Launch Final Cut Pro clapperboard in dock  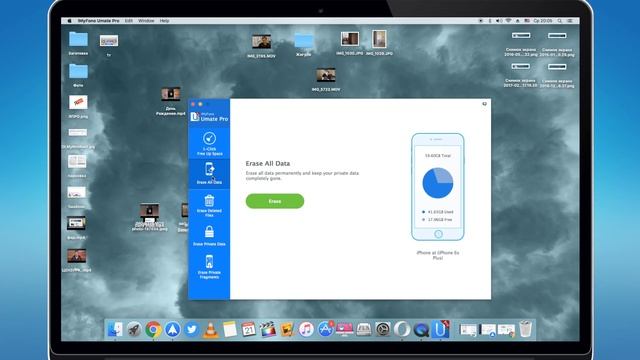coord(268,329)
